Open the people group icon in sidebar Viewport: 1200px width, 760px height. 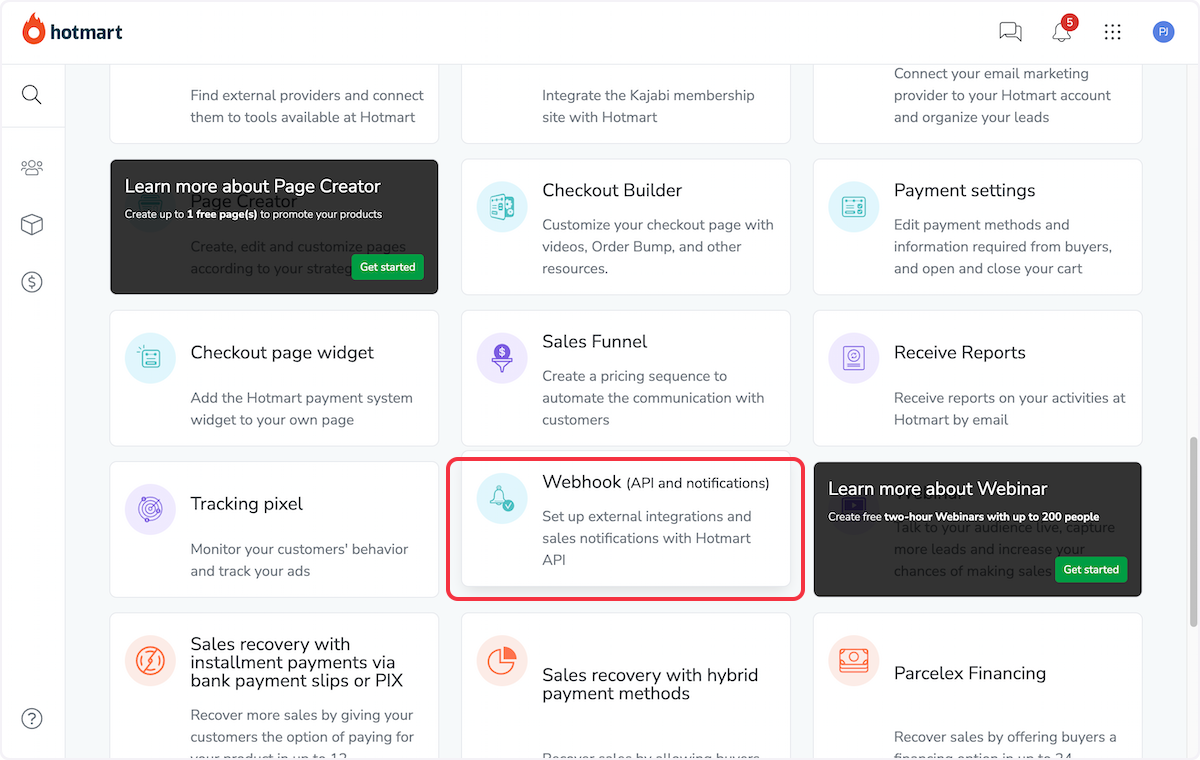pyautogui.click(x=32, y=168)
